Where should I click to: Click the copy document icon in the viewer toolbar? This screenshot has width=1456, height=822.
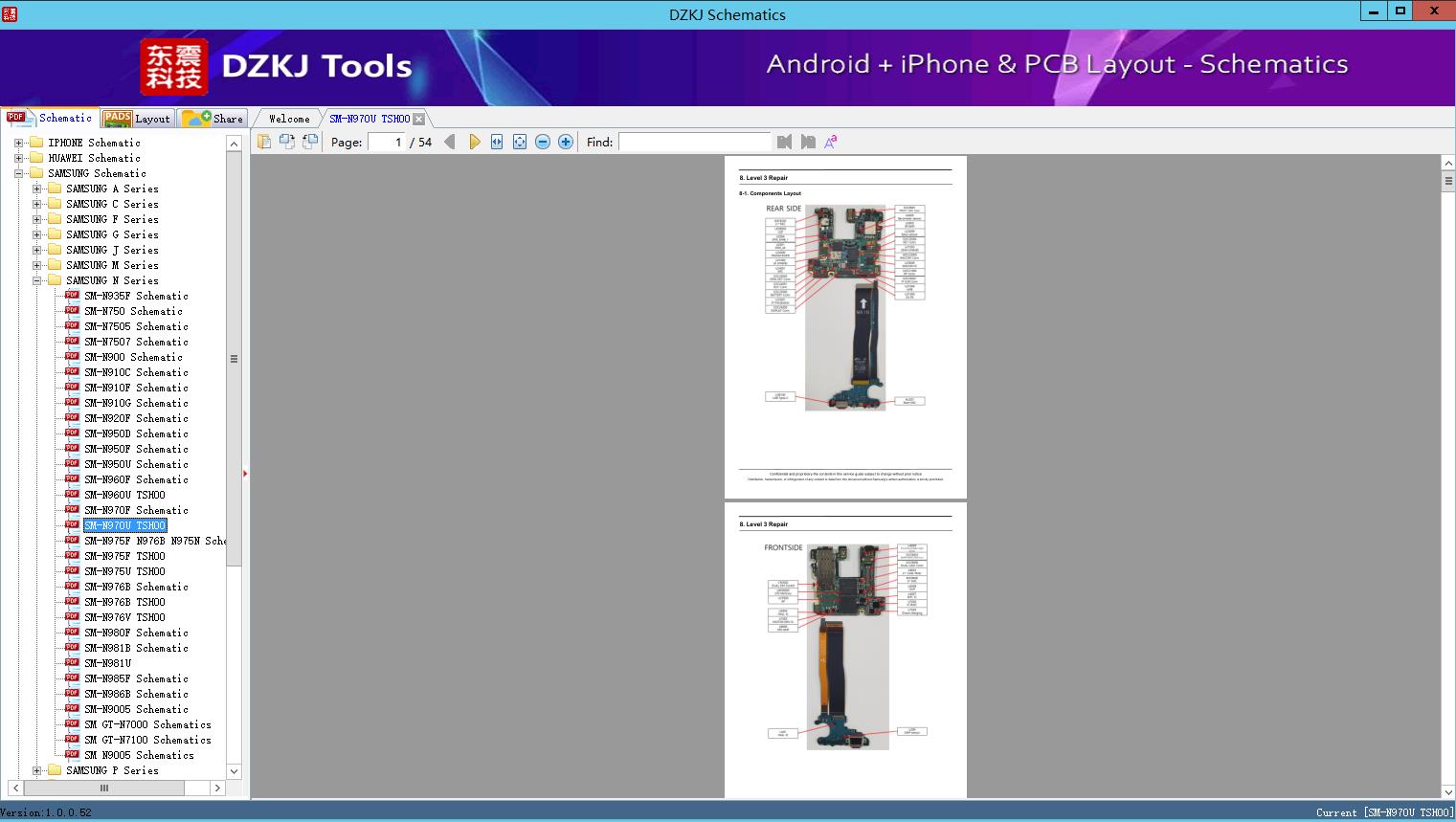[264, 142]
